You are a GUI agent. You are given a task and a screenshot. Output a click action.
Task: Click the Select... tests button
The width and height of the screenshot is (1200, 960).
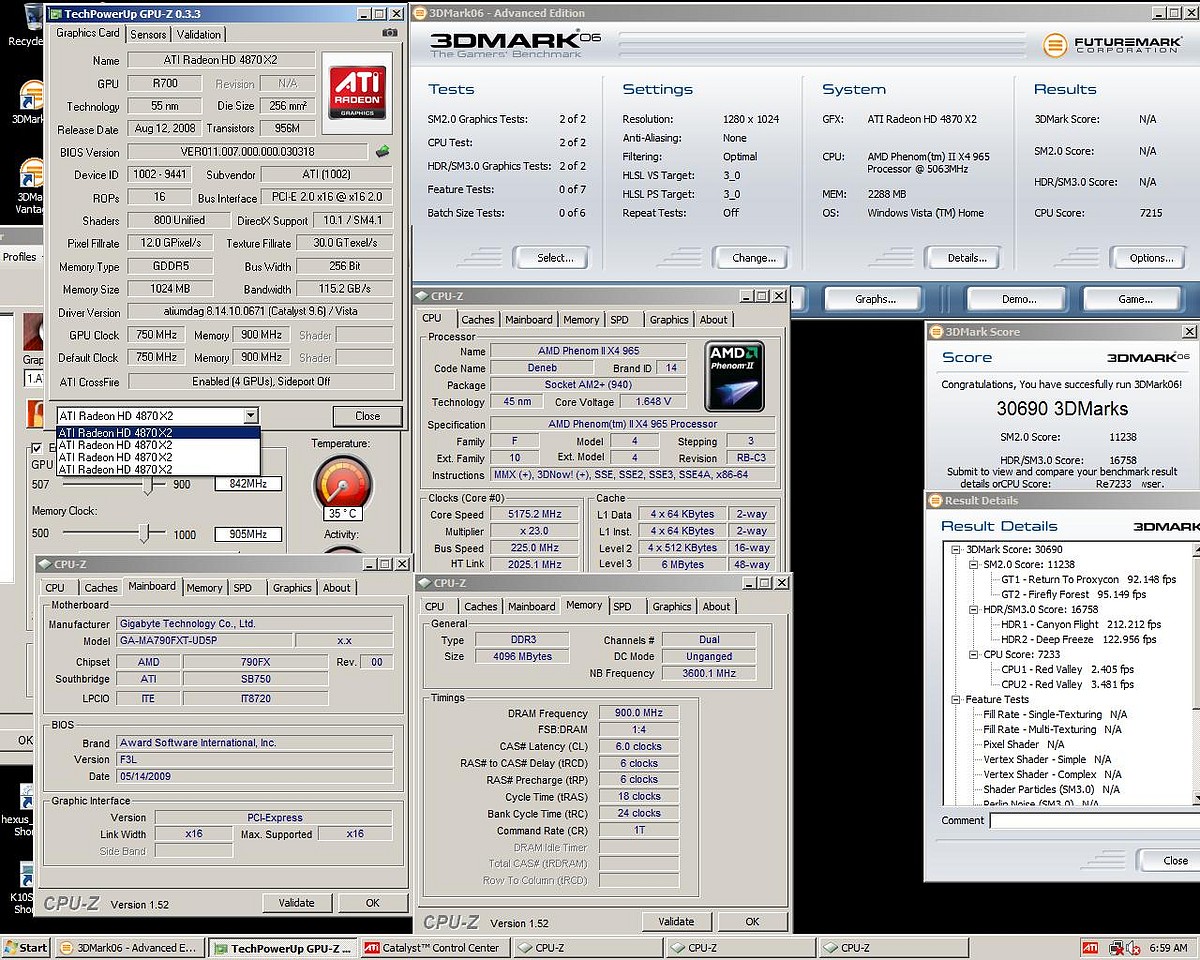click(x=551, y=258)
